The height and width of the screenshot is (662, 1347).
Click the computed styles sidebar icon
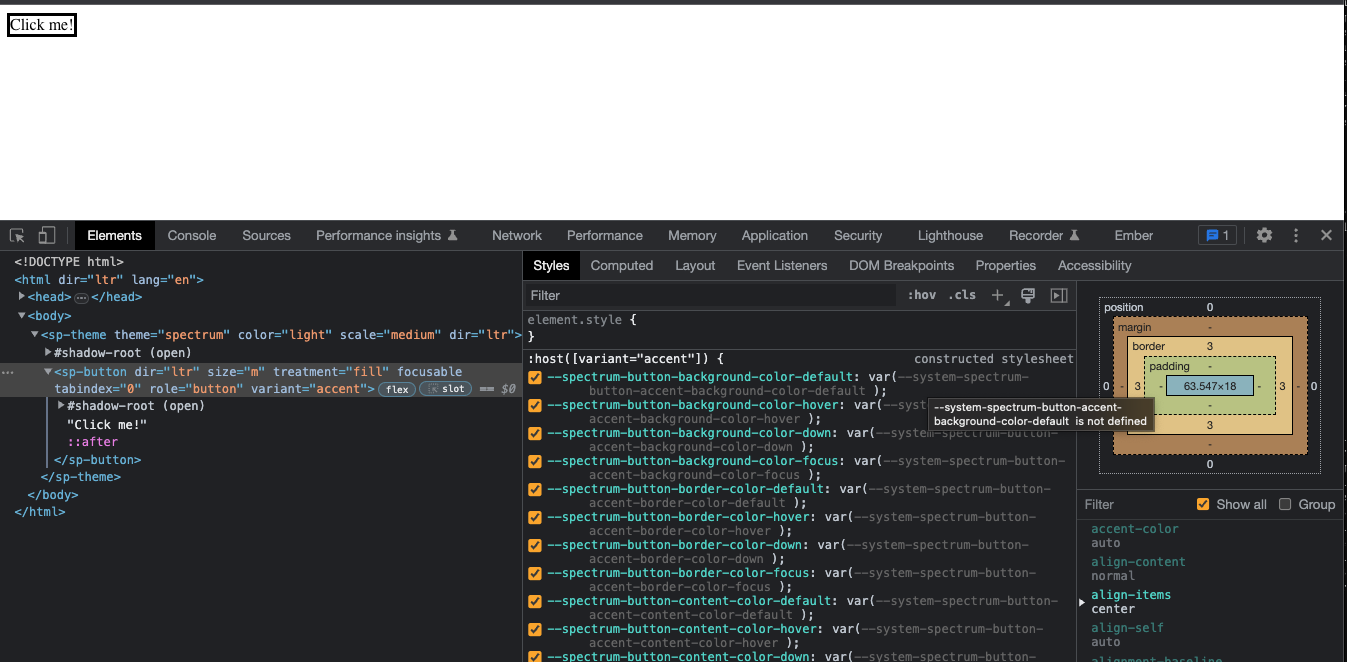(1058, 295)
